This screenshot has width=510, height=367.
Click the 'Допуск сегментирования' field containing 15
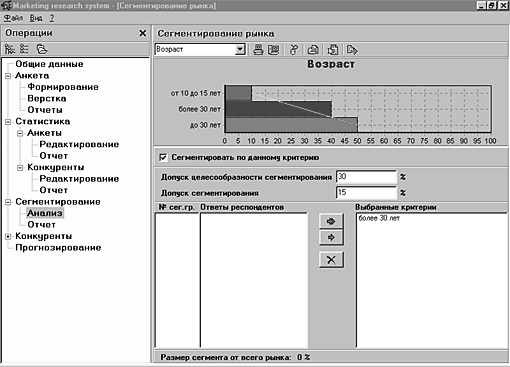pyautogui.click(x=366, y=193)
